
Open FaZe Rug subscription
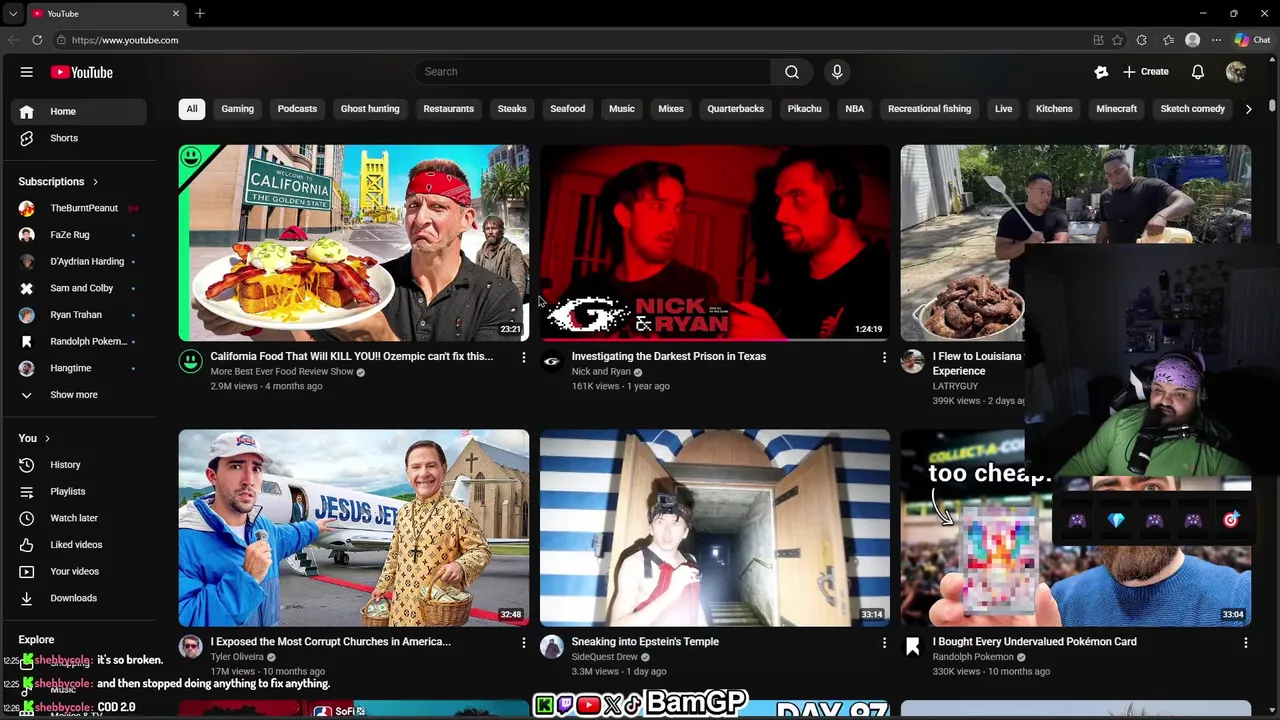point(78,235)
